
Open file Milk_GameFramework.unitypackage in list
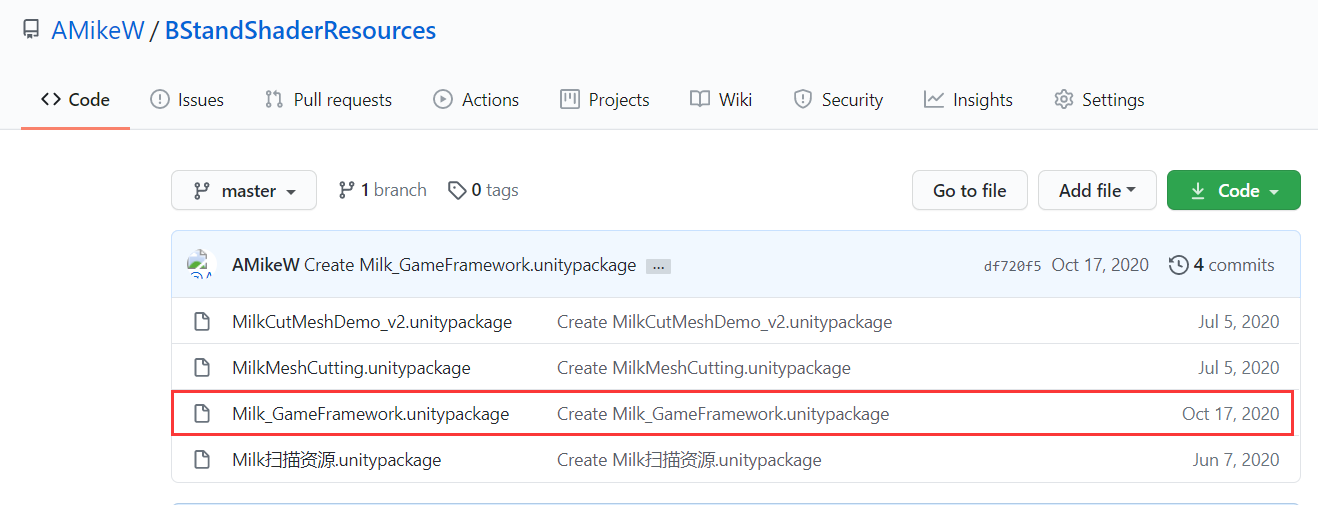[371, 414]
